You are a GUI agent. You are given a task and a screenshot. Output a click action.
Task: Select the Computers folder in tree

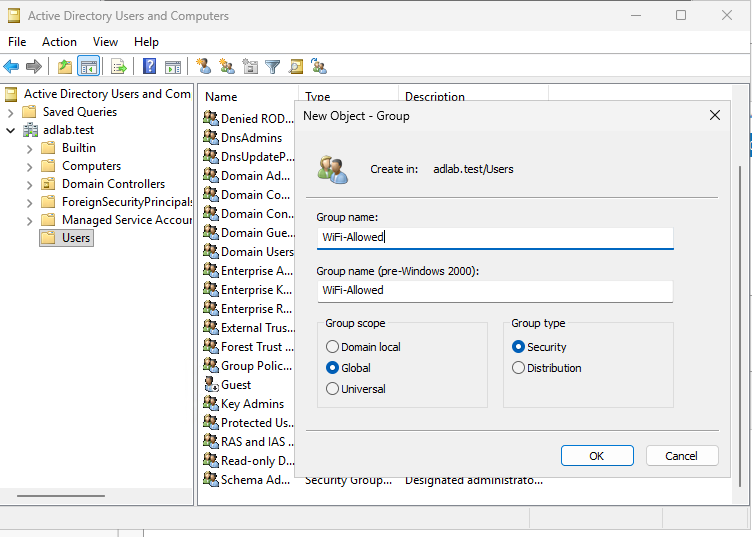81,166
